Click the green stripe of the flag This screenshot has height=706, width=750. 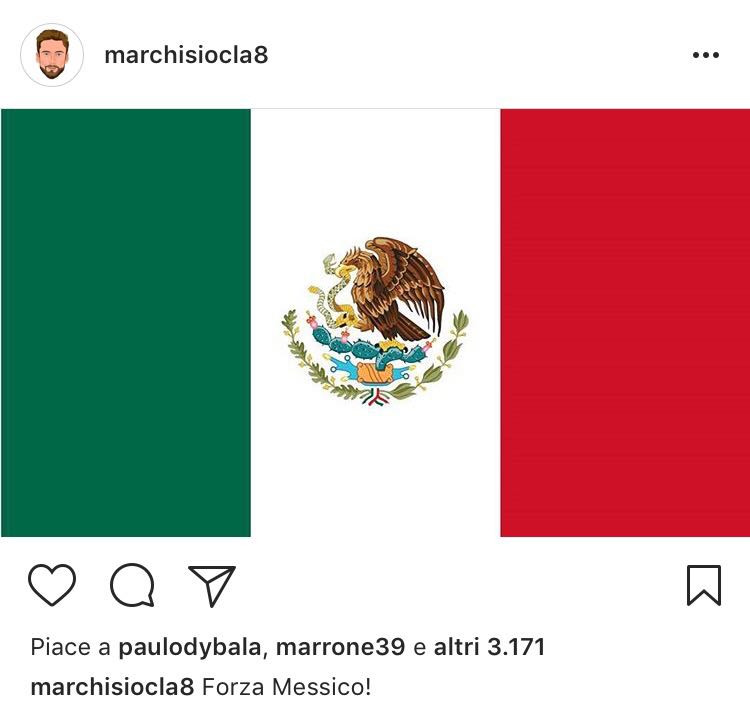[126, 323]
